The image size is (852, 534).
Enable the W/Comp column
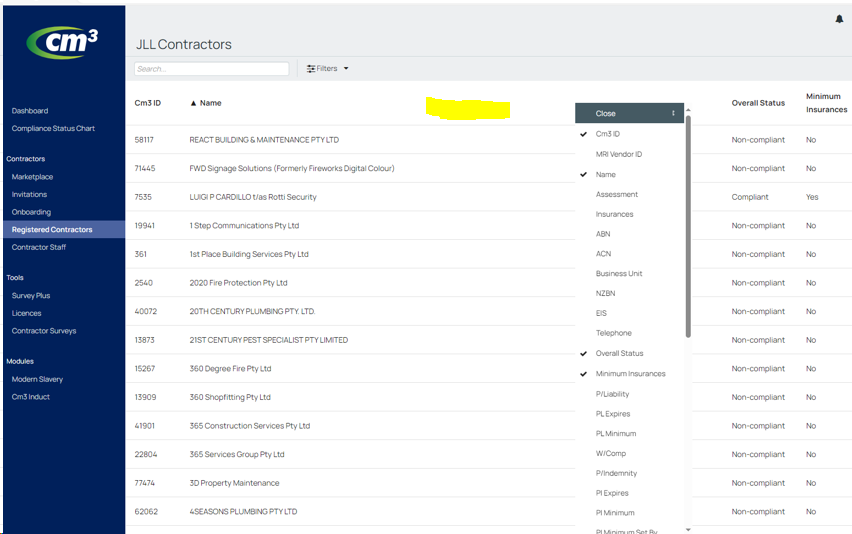(x=611, y=453)
